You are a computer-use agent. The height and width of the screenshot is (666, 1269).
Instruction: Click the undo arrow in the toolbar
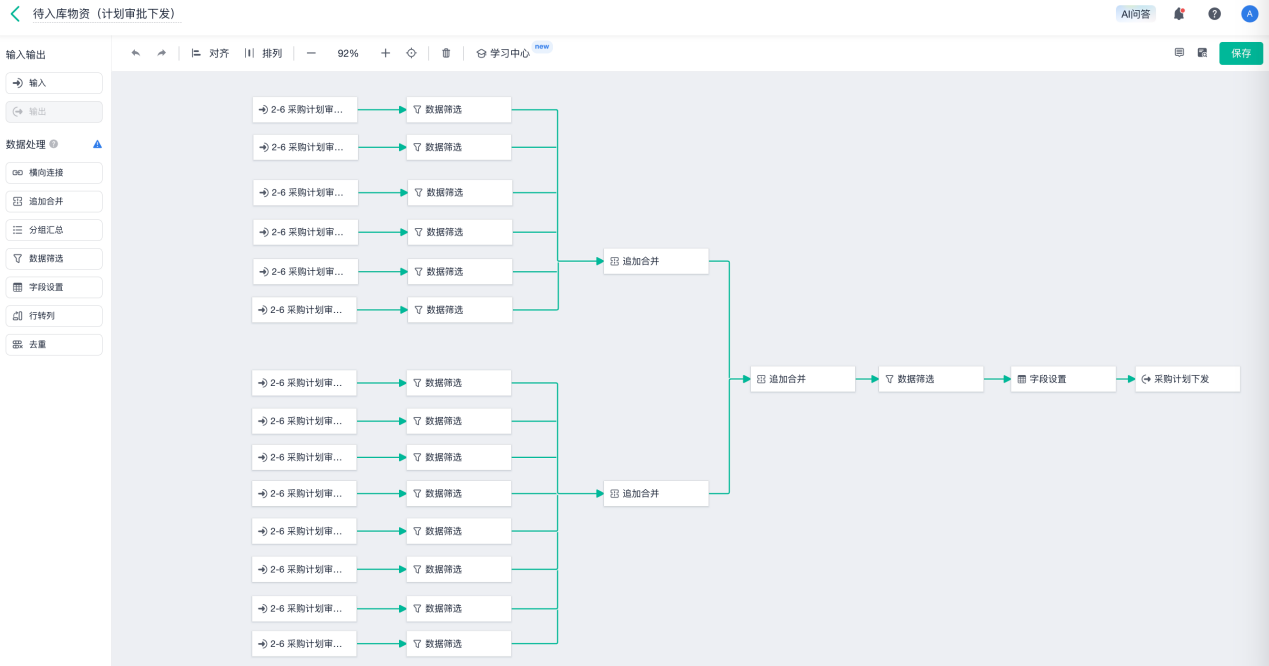136,53
